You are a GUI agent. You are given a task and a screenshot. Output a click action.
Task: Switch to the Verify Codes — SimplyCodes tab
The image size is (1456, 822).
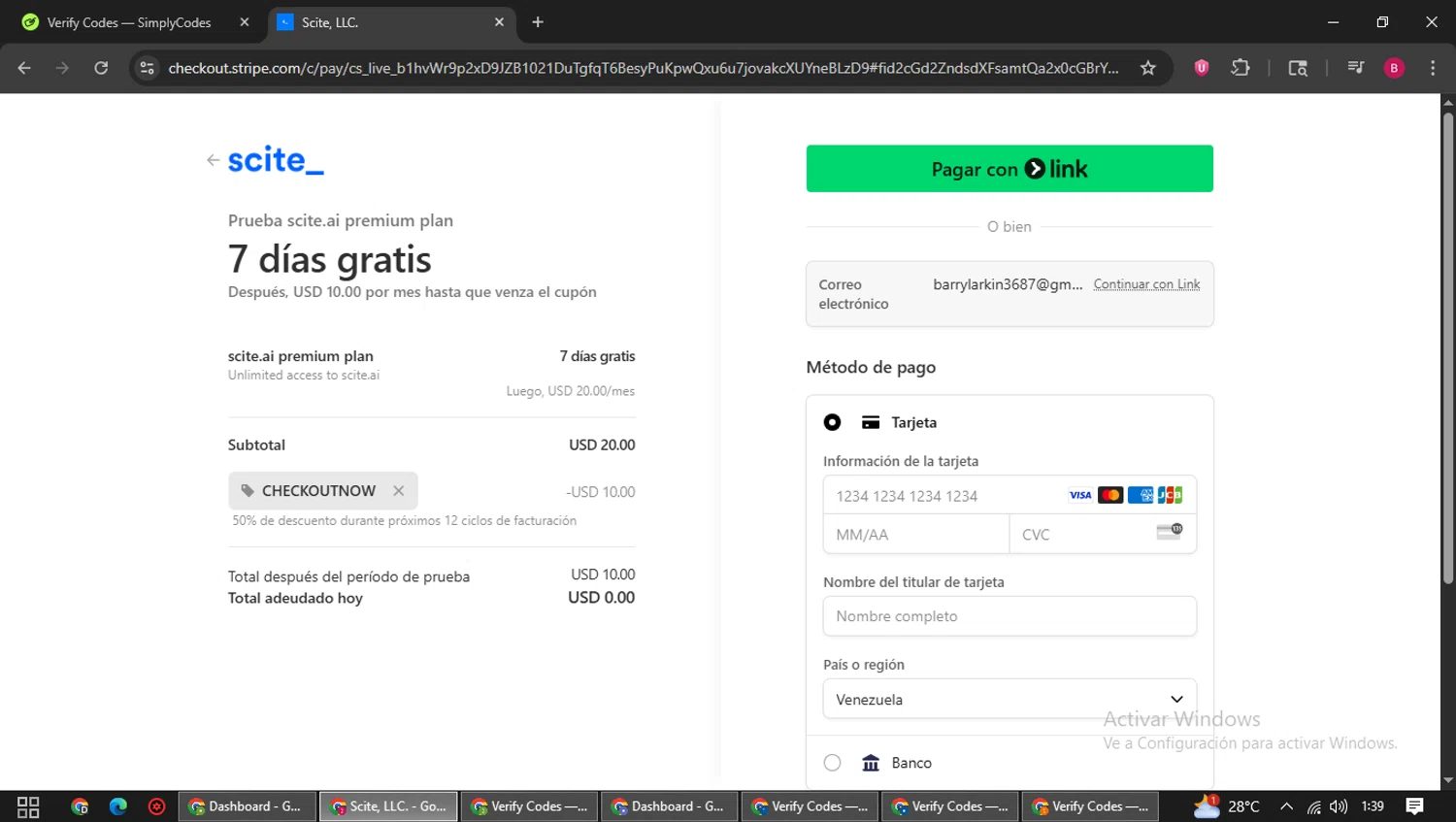pos(128,22)
